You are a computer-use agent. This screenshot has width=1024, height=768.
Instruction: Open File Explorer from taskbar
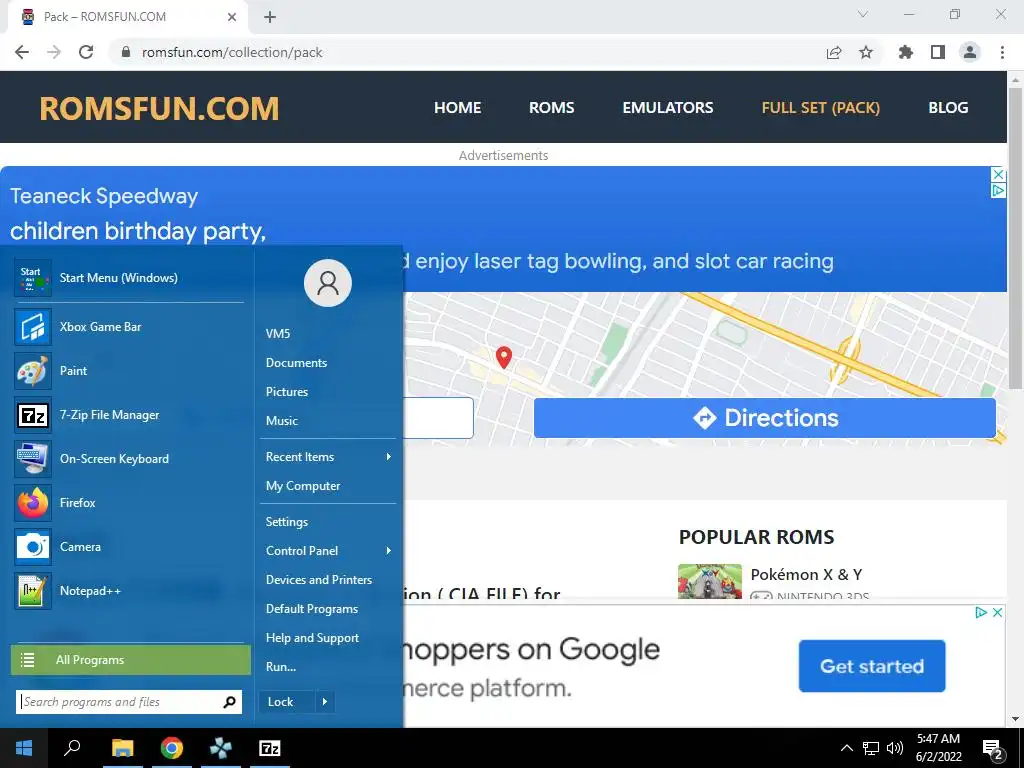pyautogui.click(x=122, y=748)
